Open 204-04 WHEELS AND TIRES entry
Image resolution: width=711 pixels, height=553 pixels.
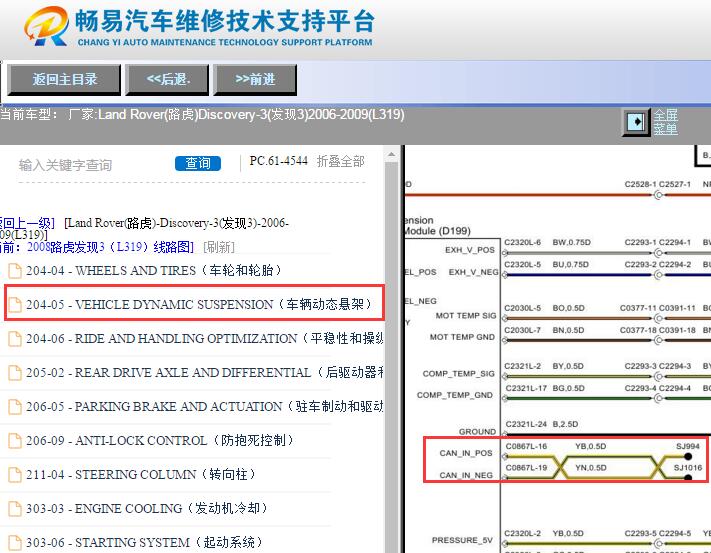tap(153, 271)
